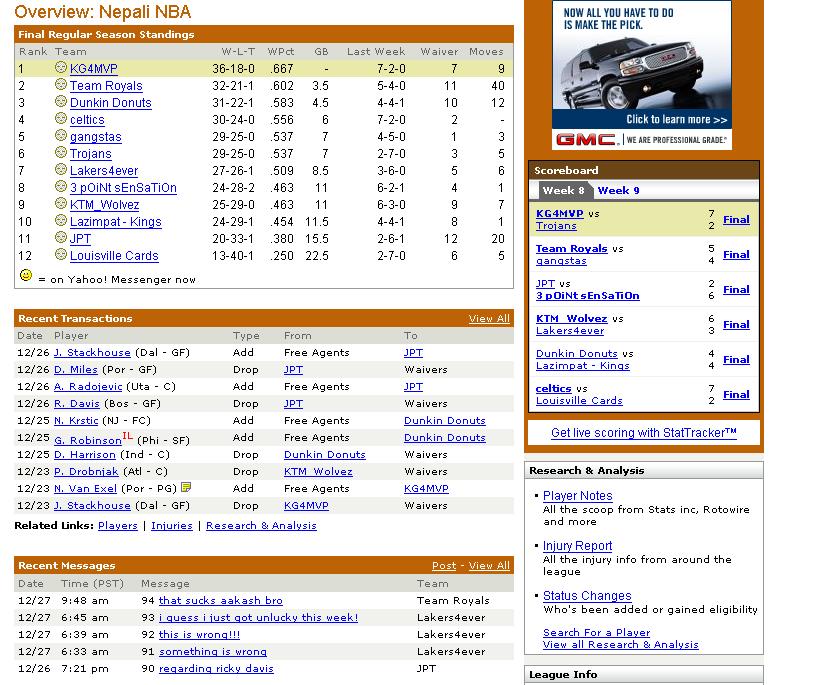
Task: Open the 'this is wrong!!!' message
Action: pos(199,634)
